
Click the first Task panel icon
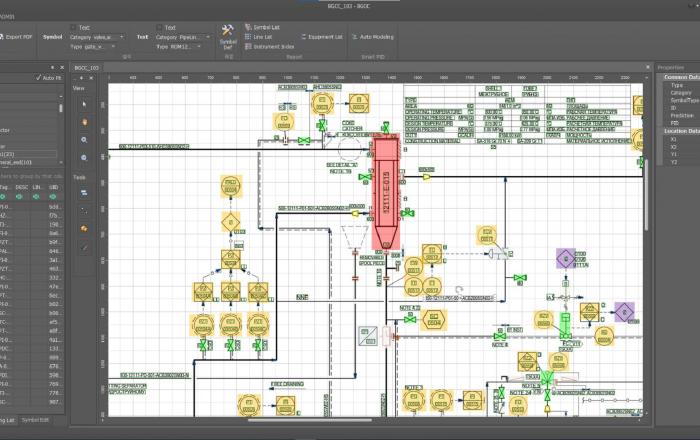[x=84, y=193]
